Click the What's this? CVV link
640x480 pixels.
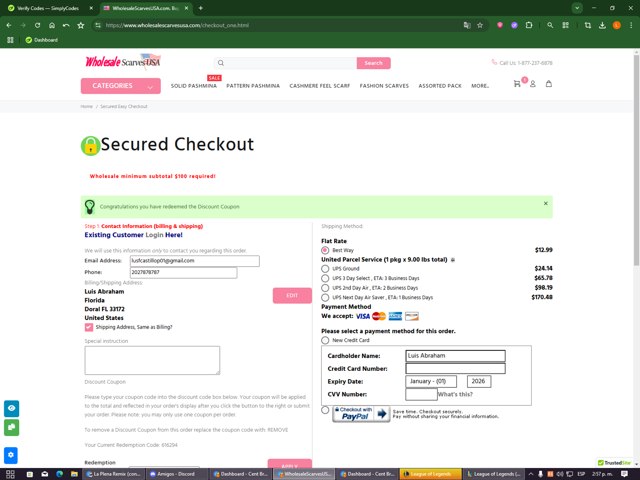[455, 394]
